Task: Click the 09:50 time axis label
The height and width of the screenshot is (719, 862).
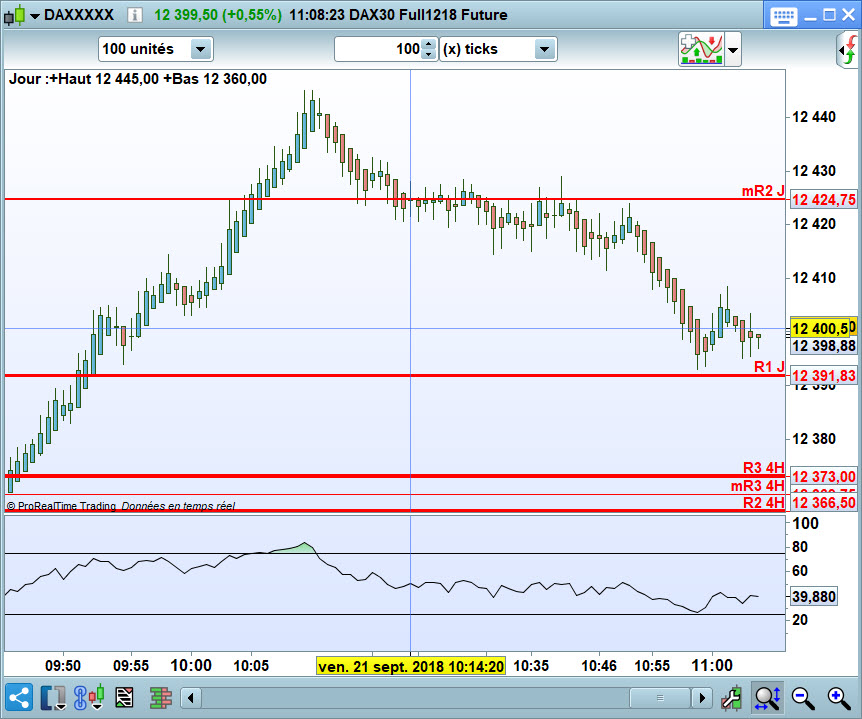Action: click(63, 666)
